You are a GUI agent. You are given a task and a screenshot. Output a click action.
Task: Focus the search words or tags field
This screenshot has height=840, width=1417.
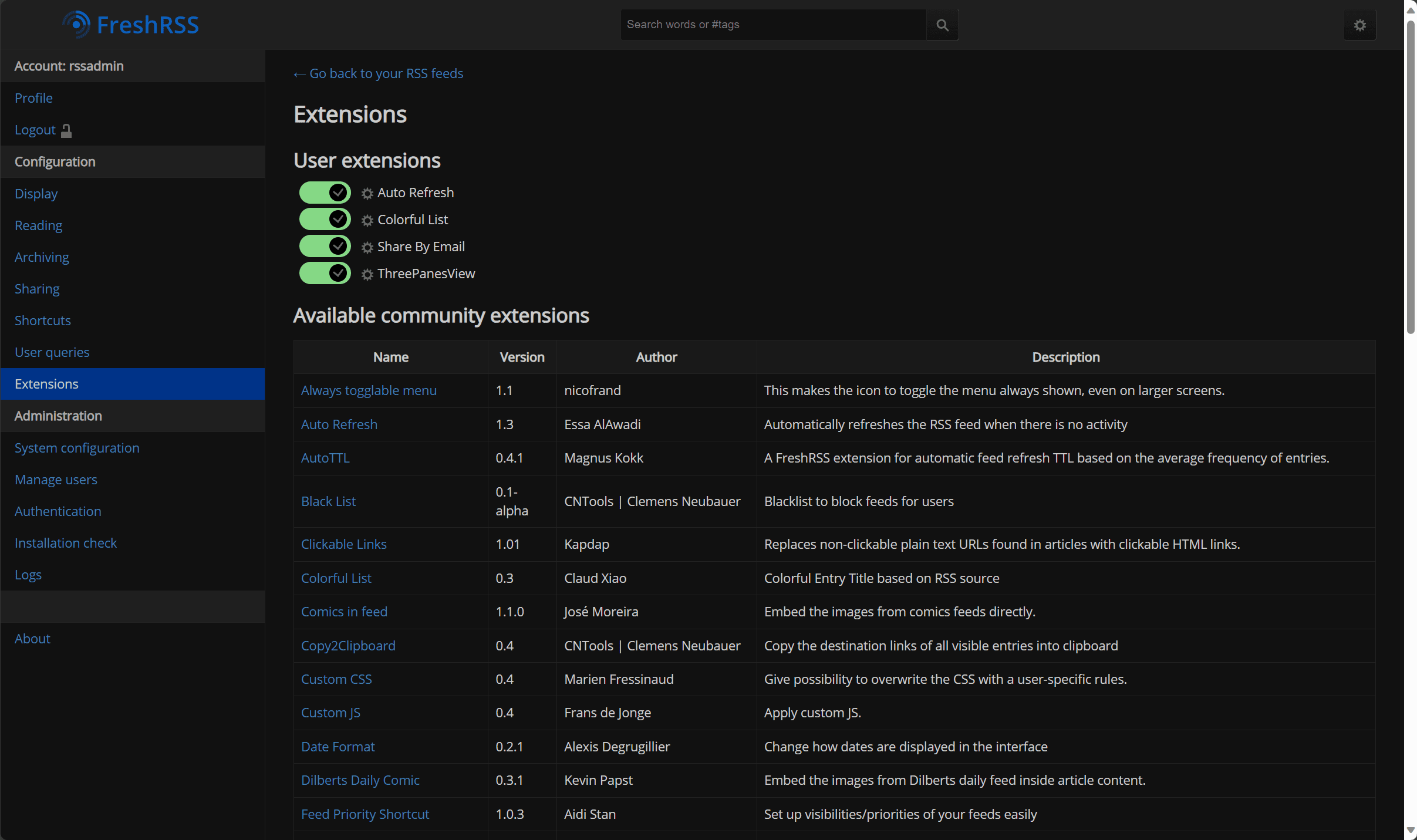[x=772, y=25]
